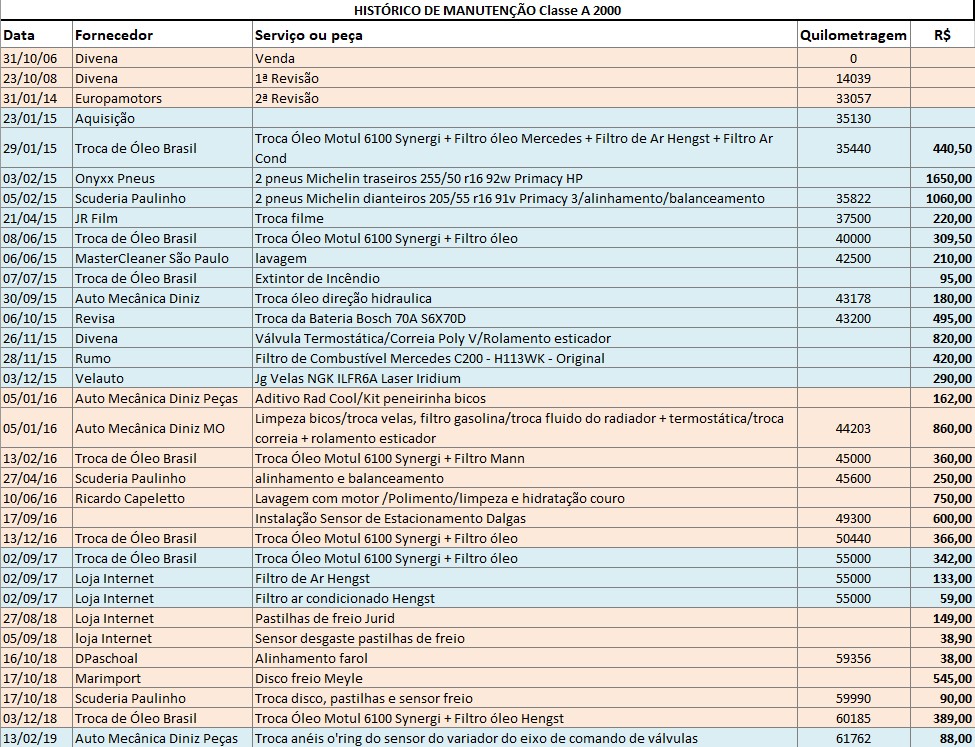Select the 'Troca óleo direção hidraulica' cell

525,299
